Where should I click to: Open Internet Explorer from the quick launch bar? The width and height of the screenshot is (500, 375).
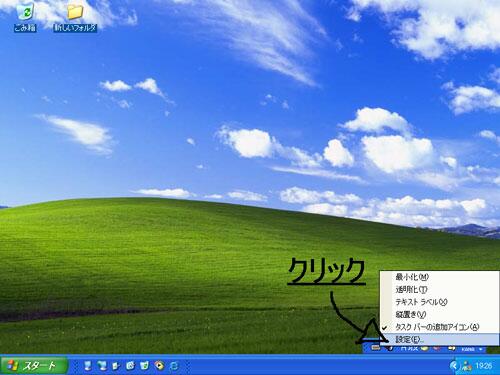point(174,366)
